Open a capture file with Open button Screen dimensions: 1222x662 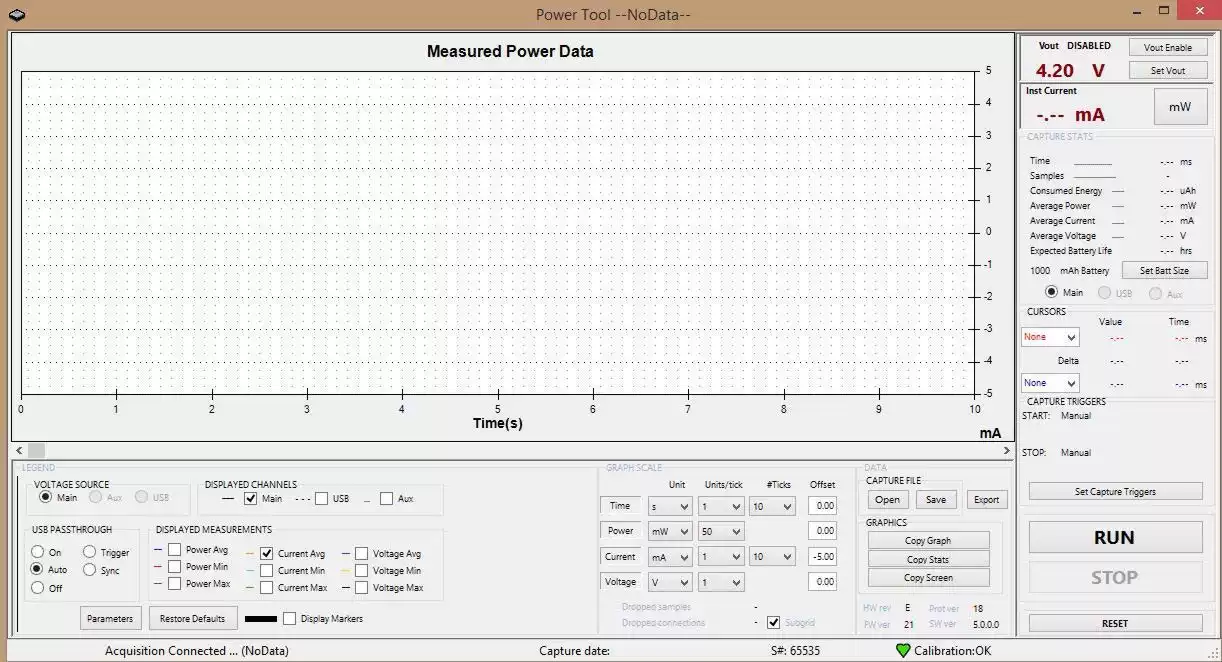point(887,500)
